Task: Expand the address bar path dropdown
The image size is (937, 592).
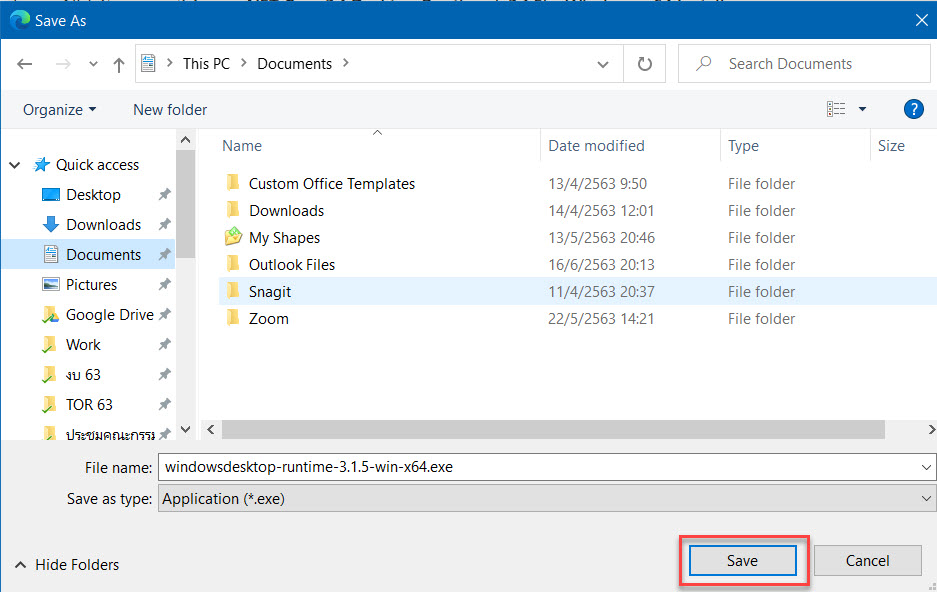Action: pos(603,64)
